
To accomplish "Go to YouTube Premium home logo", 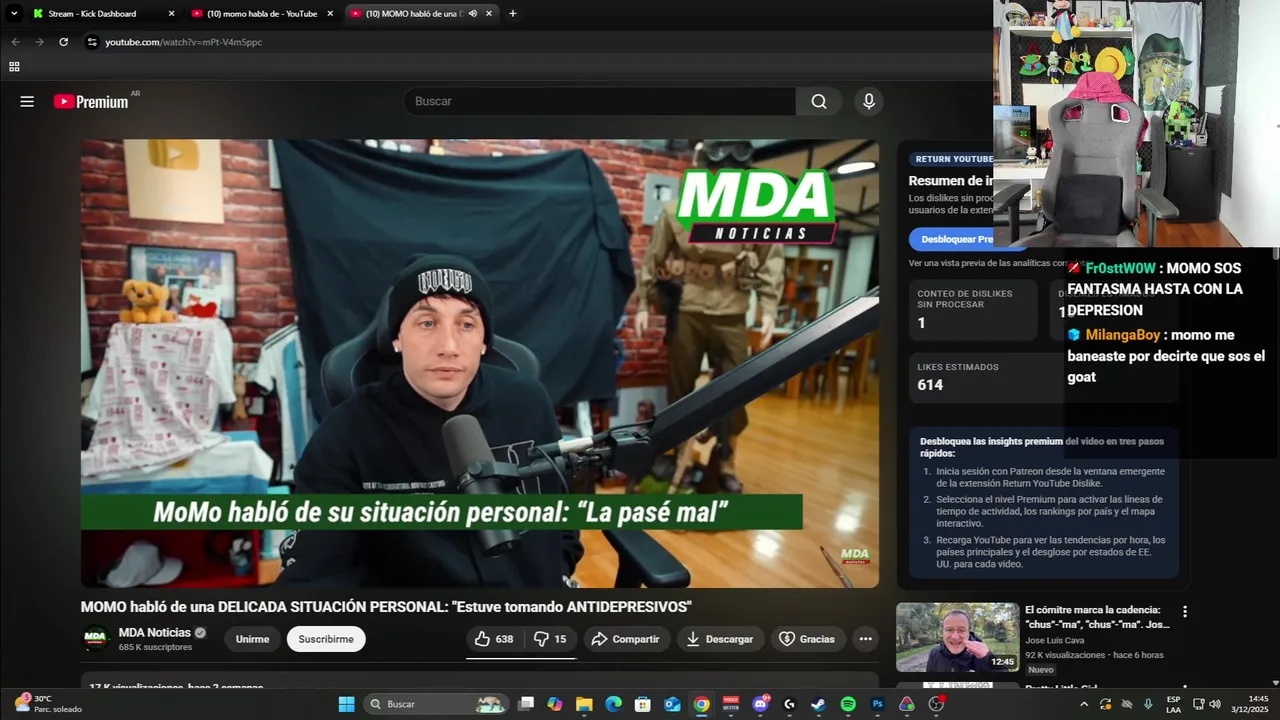I will coord(91,101).
